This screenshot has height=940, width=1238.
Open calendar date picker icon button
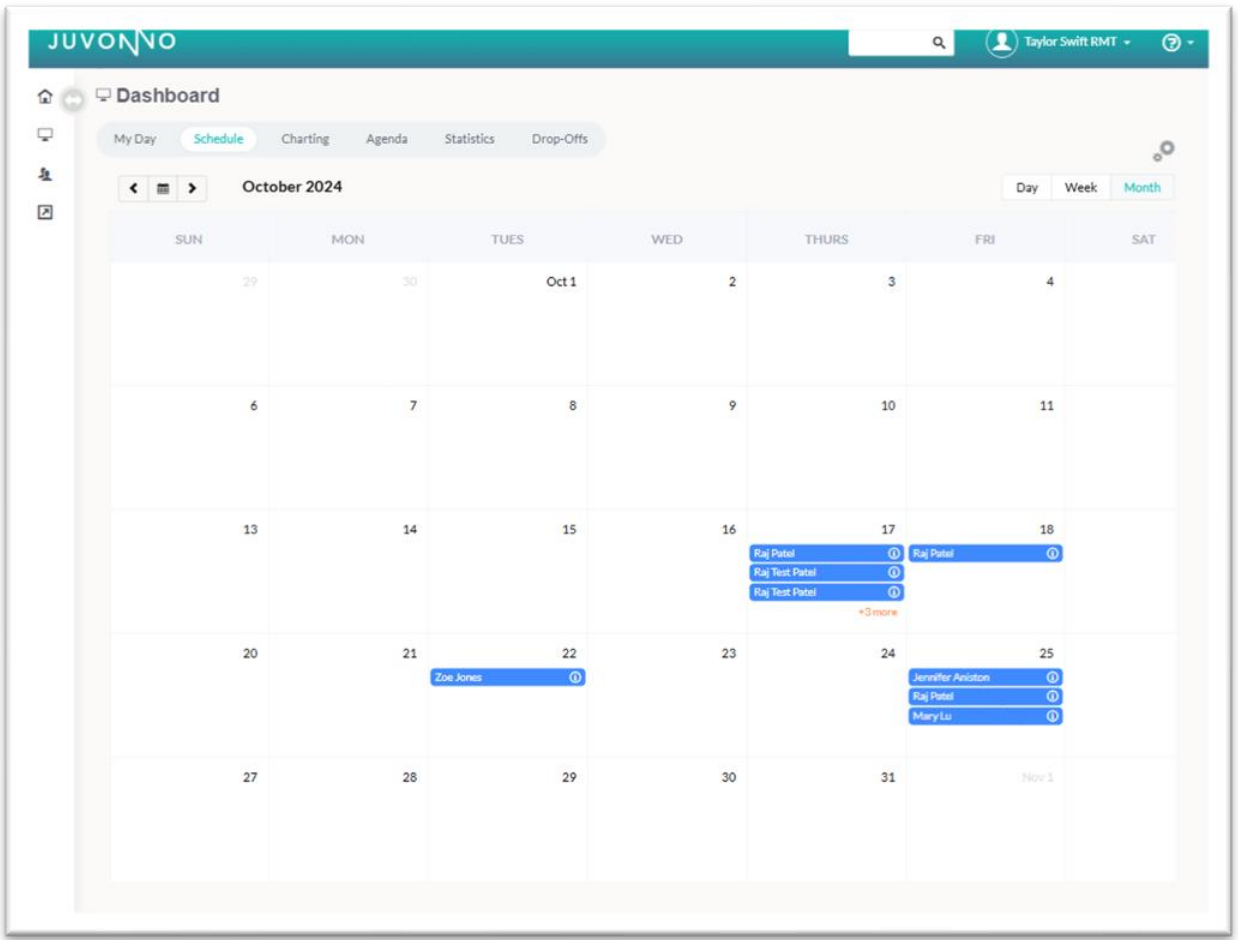click(x=163, y=188)
